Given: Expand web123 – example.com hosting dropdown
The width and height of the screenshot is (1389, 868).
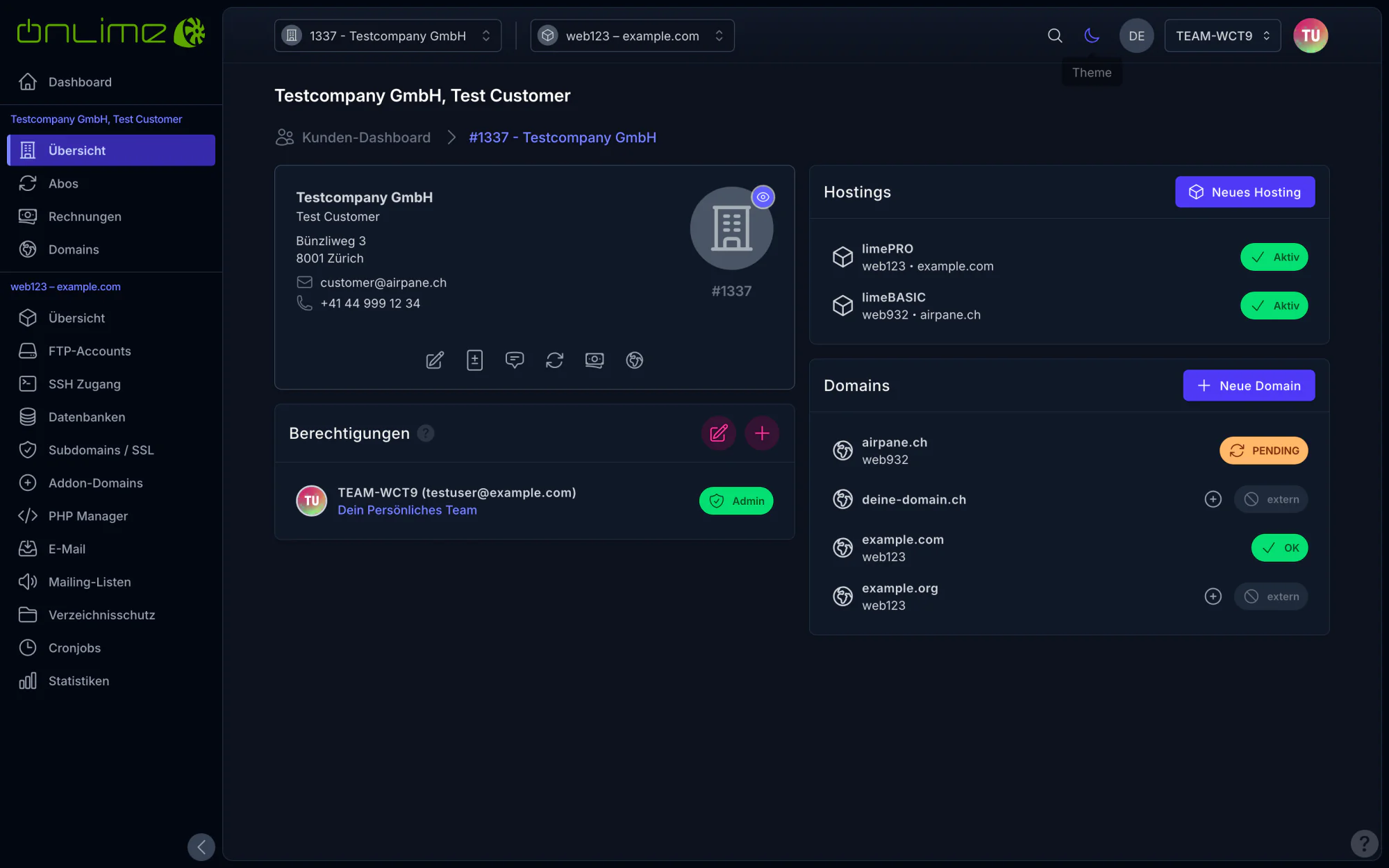Looking at the screenshot, I should pos(632,35).
